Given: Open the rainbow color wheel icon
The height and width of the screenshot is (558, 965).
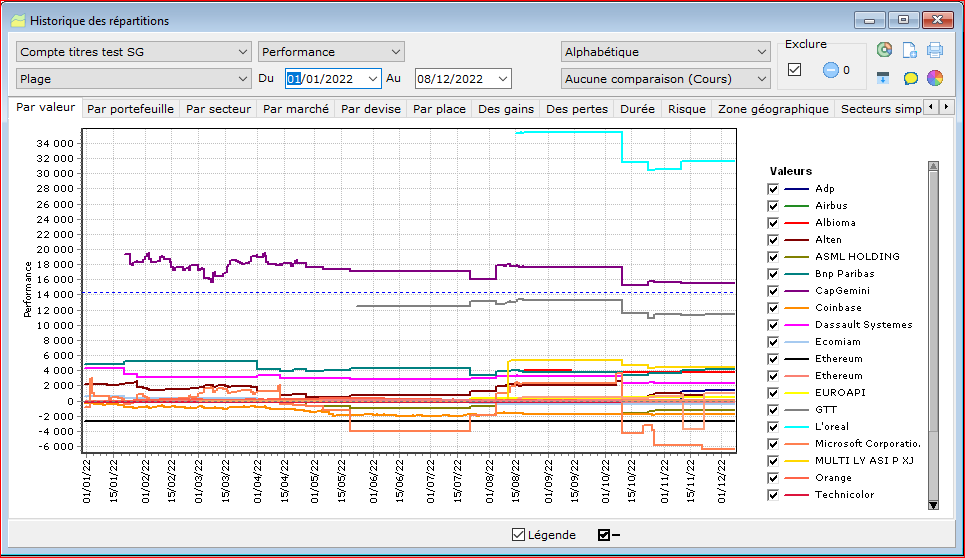Looking at the screenshot, I should [935, 78].
